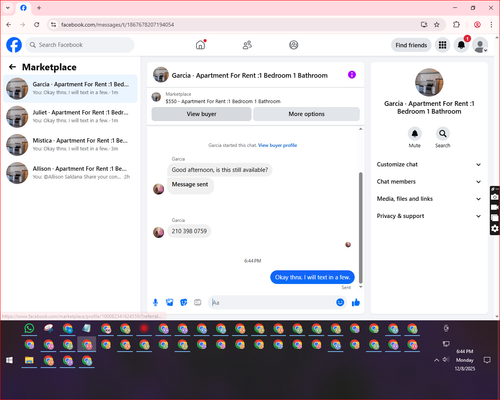Click the Search icon in chat details
This screenshot has height=400, width=500.
coord(443,134)
